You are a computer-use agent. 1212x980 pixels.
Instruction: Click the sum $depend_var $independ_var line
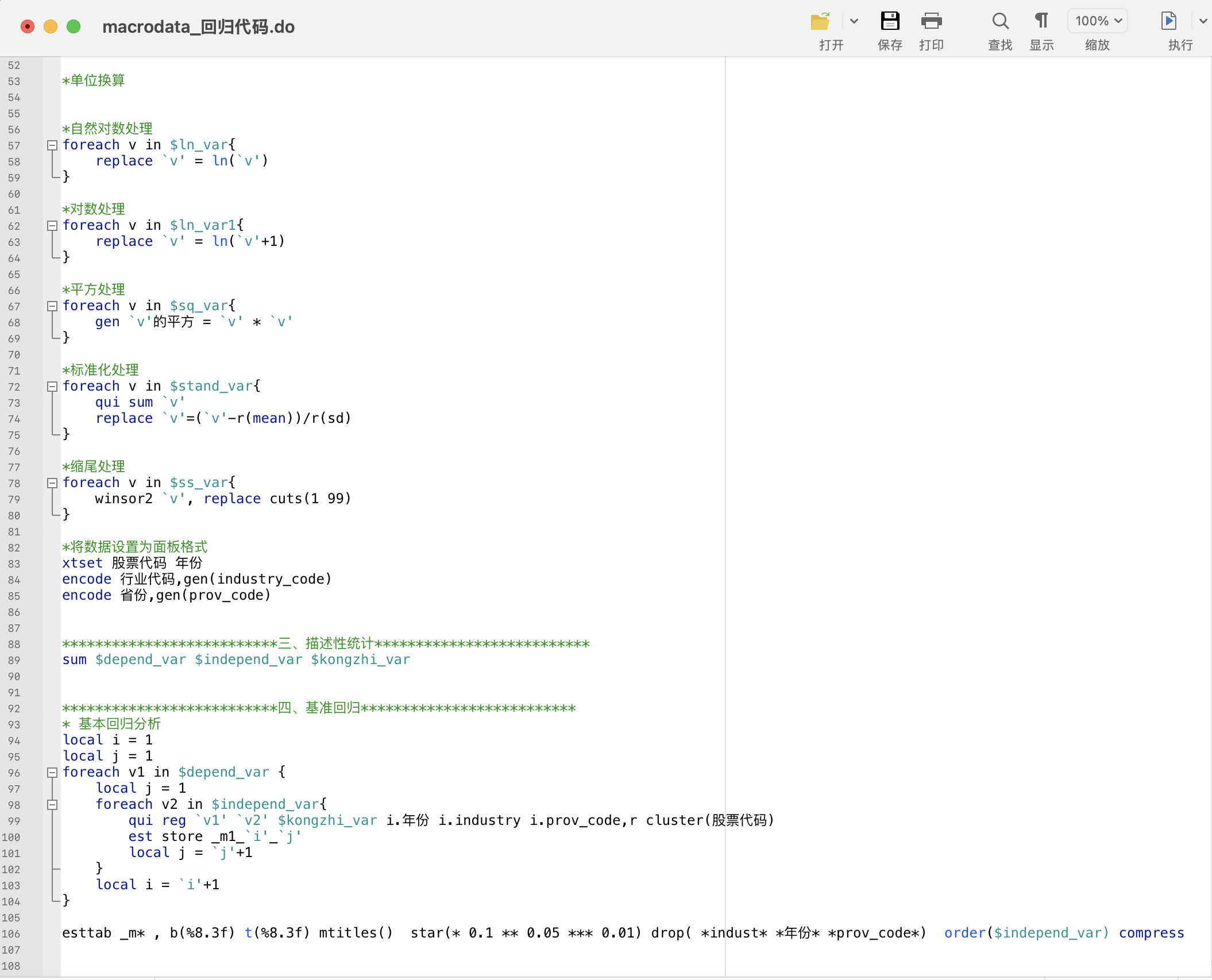pyautogui.click(x=236, y=659)
